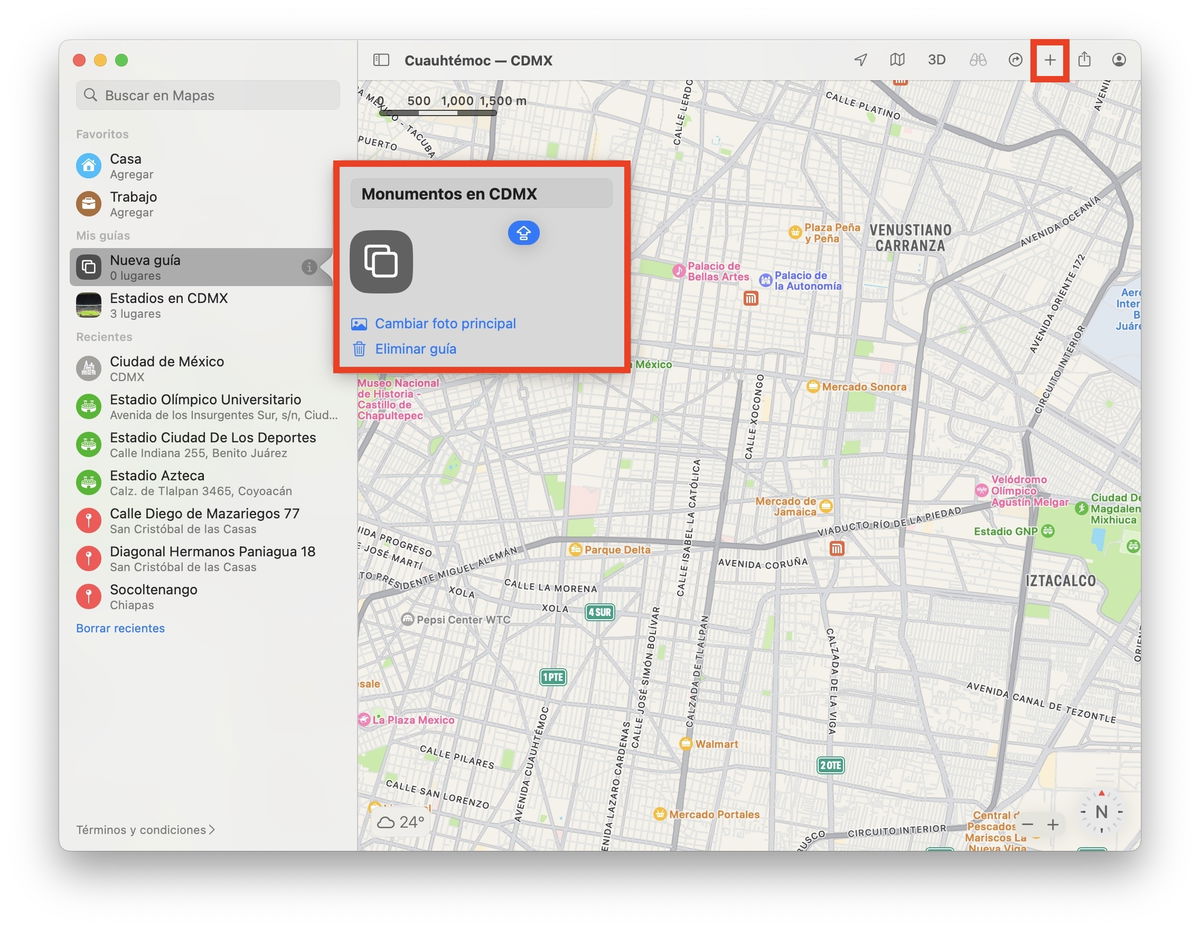This screenshot has height=929, width=1200.
Task: Open map mode selector in toolbar
Action: click(x=897, y=60)
